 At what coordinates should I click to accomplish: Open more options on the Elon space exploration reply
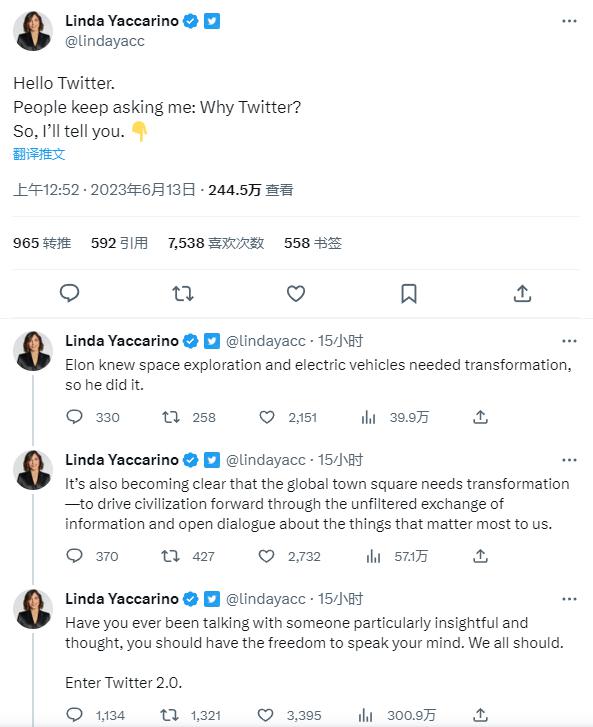pyautogui.click(x=569, y=341)
